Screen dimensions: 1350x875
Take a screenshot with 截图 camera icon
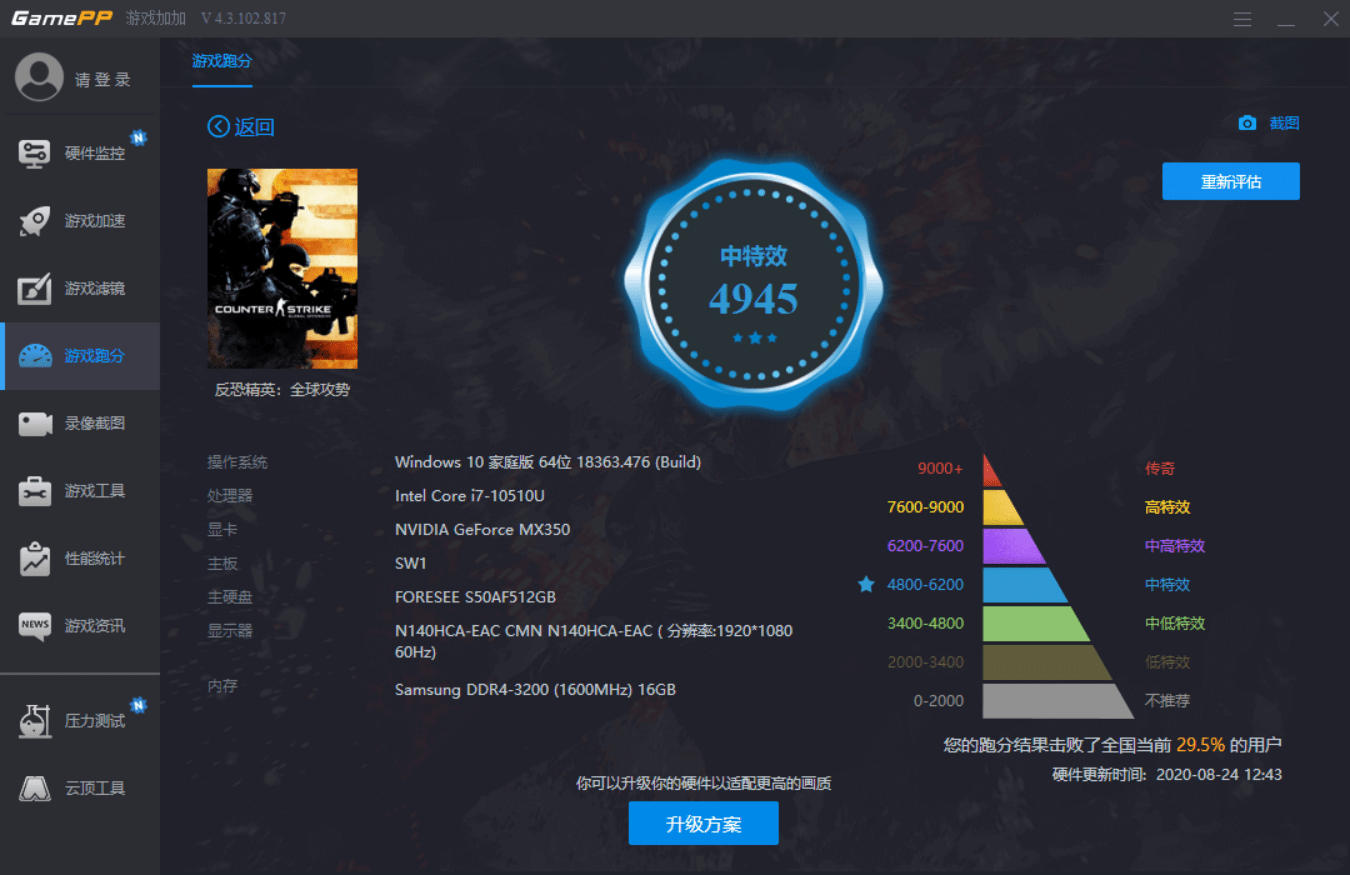(1247, 123)
